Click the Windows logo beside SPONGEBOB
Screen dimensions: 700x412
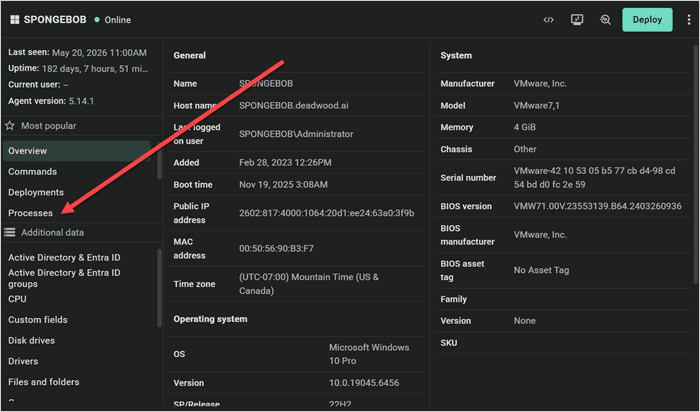(15, 20)
